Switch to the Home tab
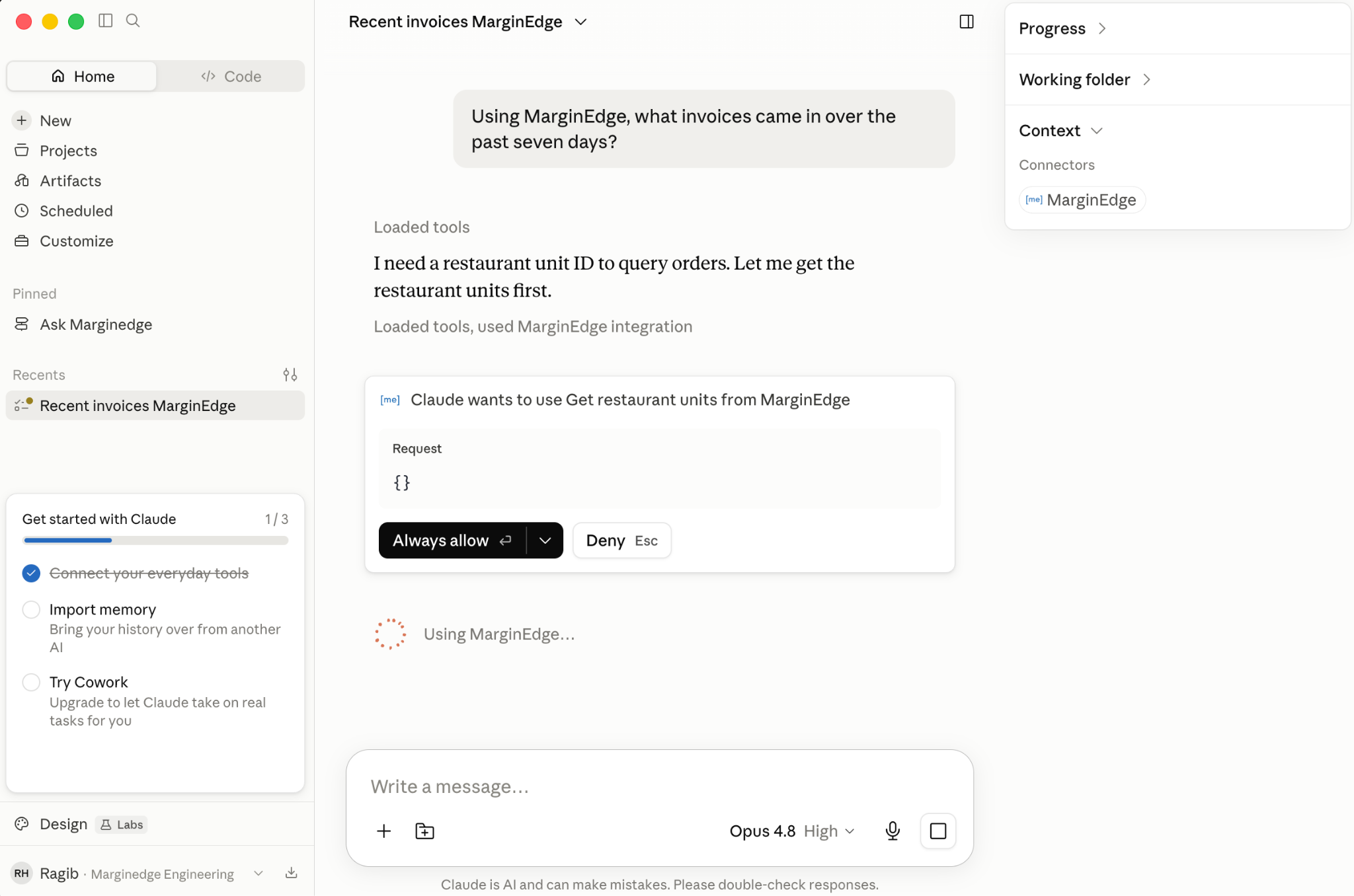The height and width of the screenshot is (896, 1354). click(x=82, y=76)
